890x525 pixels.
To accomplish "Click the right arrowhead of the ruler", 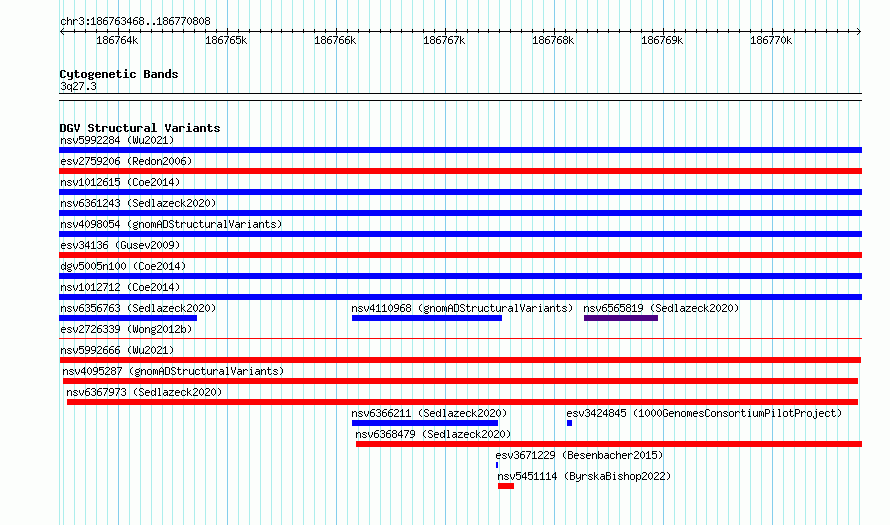I will [859, 31].
